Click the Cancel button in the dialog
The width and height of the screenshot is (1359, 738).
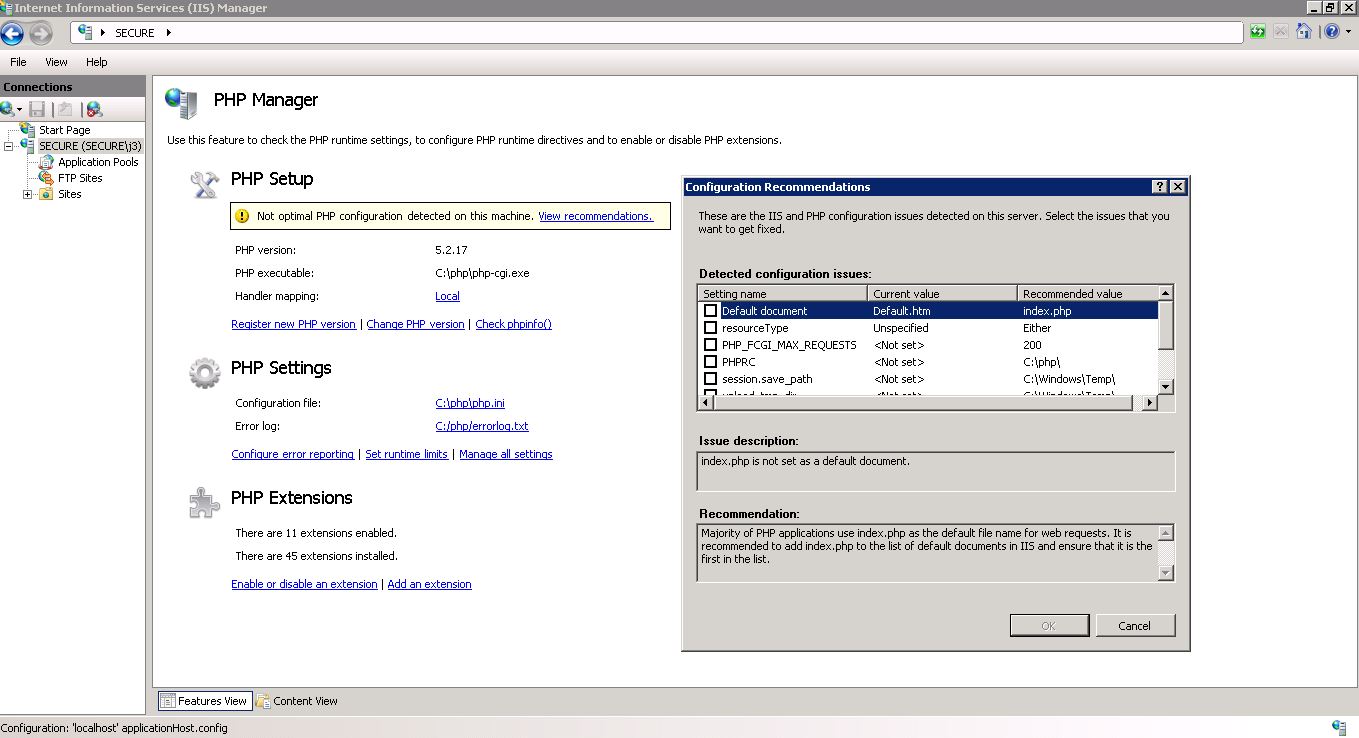click(x=1135, y=626)
